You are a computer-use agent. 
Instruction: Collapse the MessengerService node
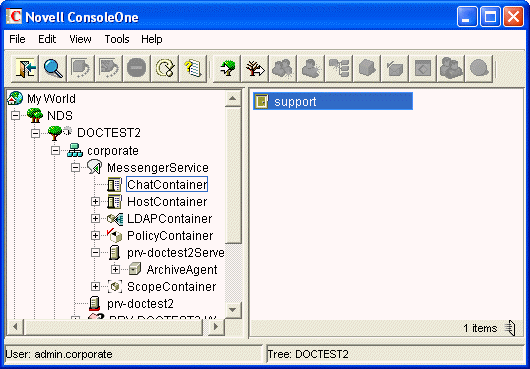coord(75,168)
